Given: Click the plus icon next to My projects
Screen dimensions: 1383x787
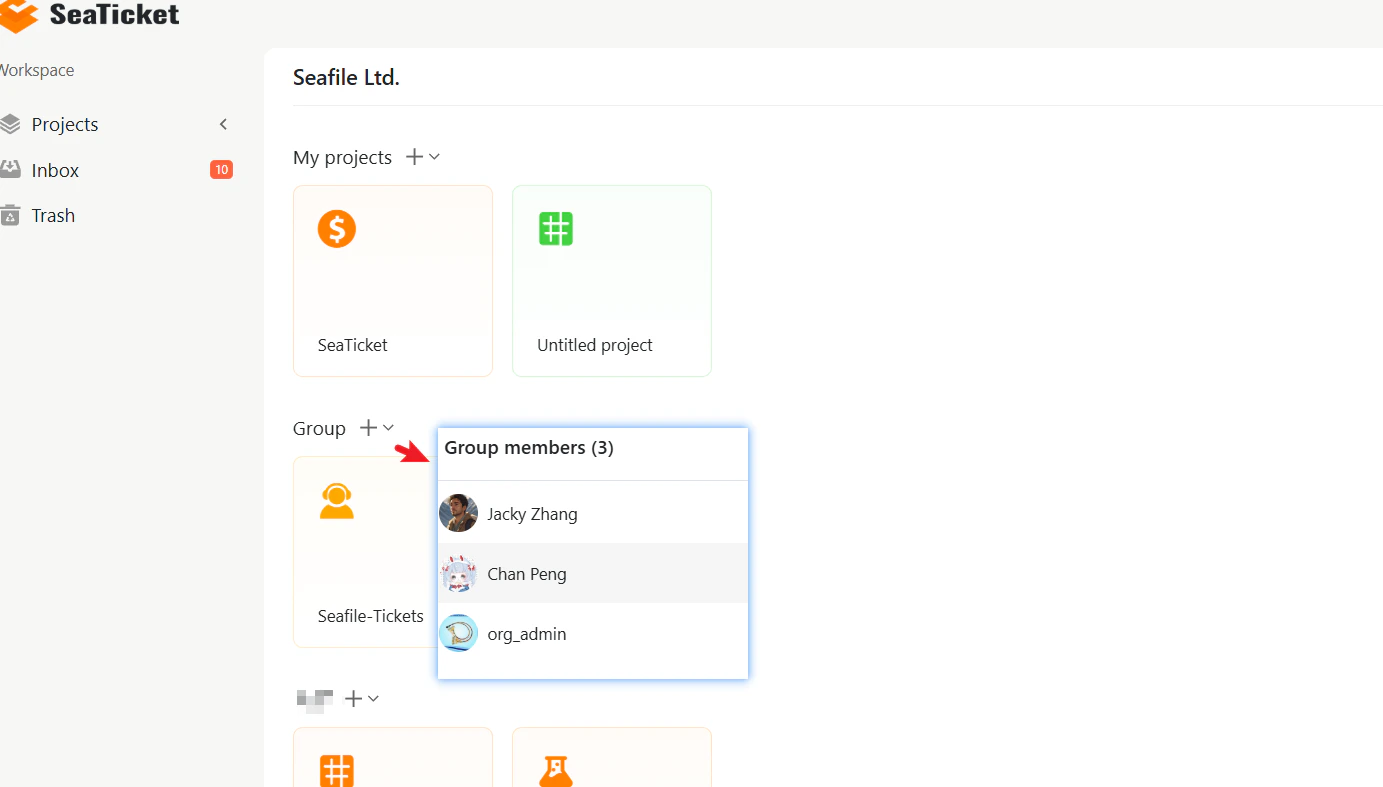Looking at the screenshot, I should [414, 157].
